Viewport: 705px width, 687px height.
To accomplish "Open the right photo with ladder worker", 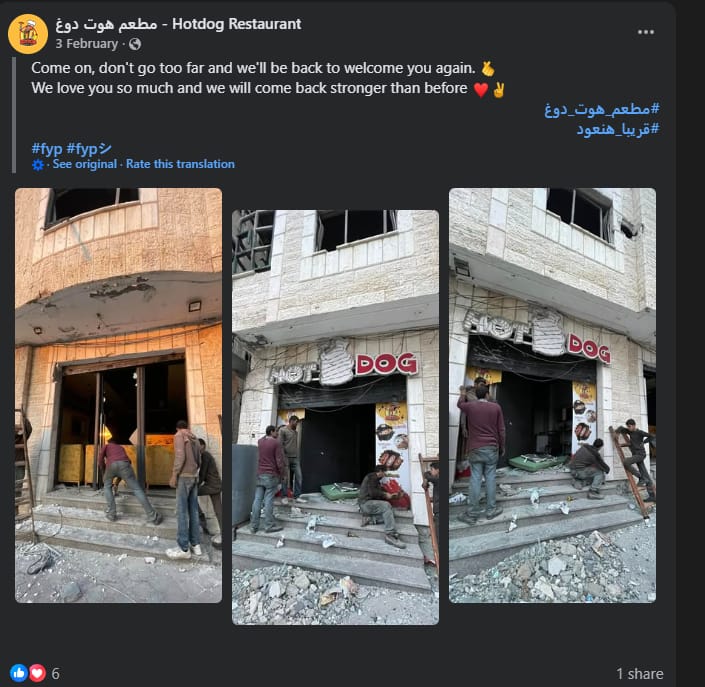I will click(552, 395).
